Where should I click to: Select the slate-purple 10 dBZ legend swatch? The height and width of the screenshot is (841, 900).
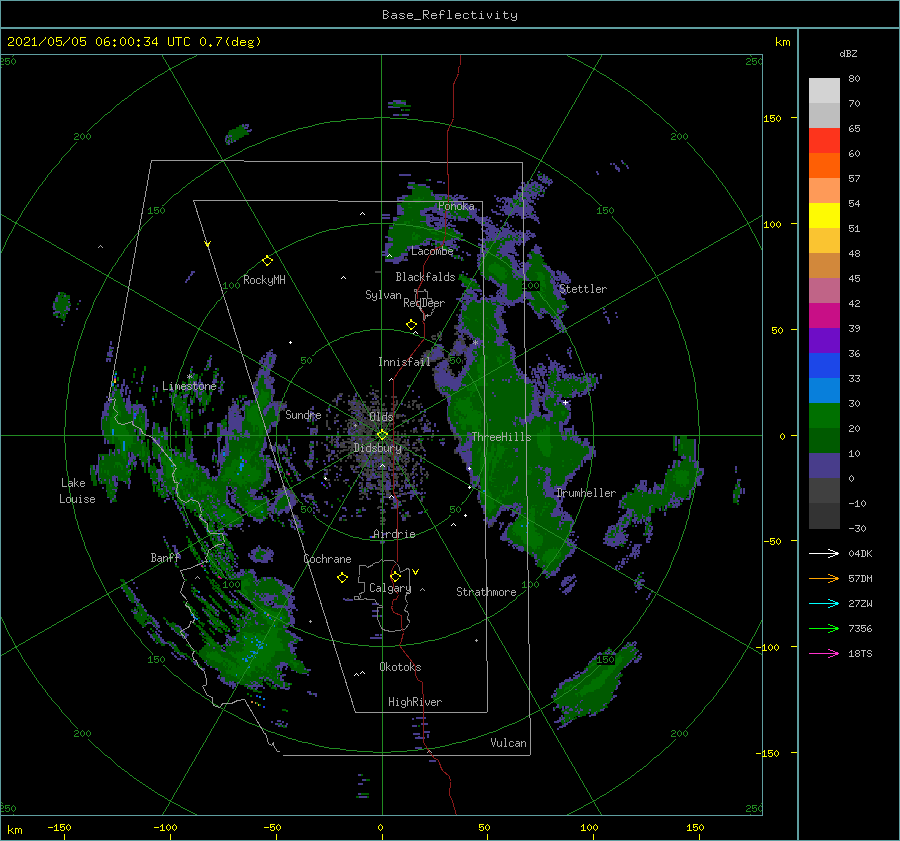pos(824,466)
